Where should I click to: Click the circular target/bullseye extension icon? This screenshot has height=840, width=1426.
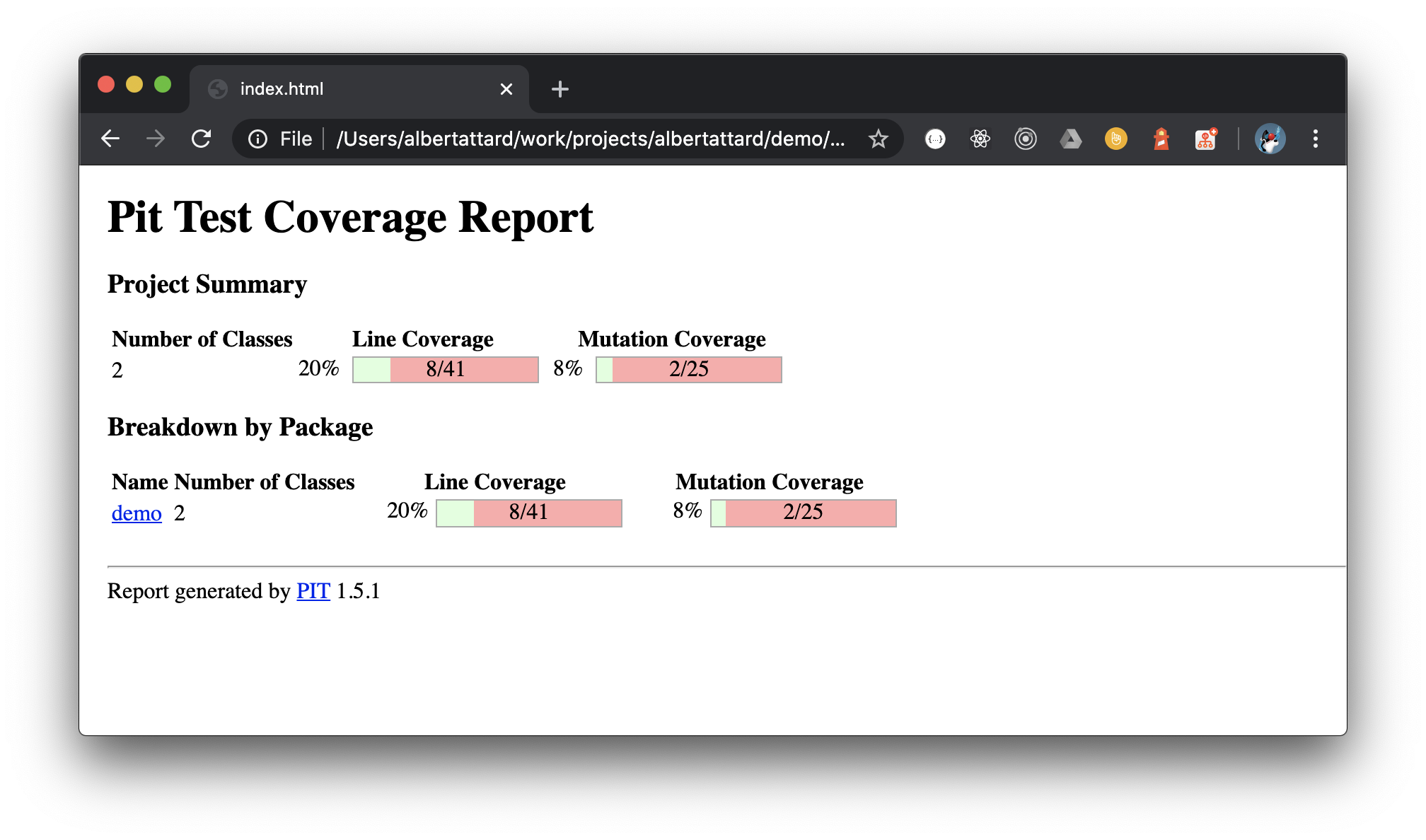point(1024,139)
